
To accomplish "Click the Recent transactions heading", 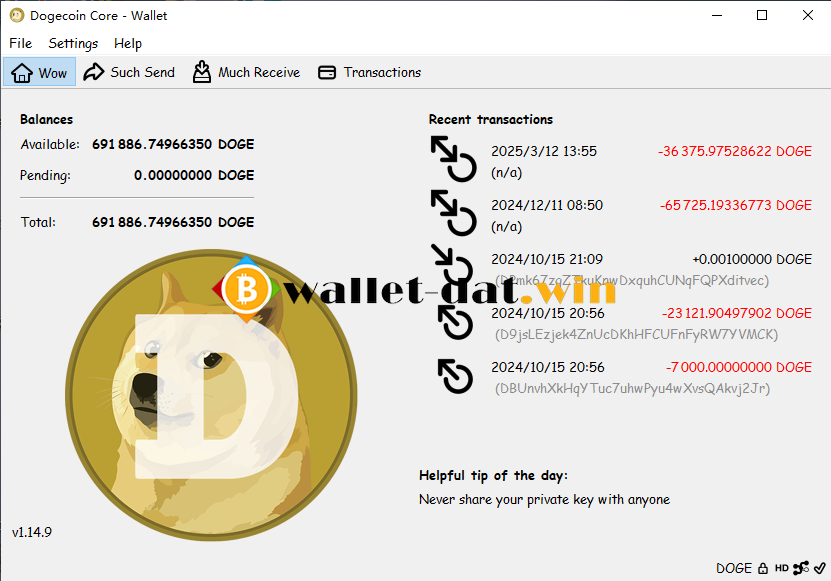I will pyautogui.click(x=491, y=119).
